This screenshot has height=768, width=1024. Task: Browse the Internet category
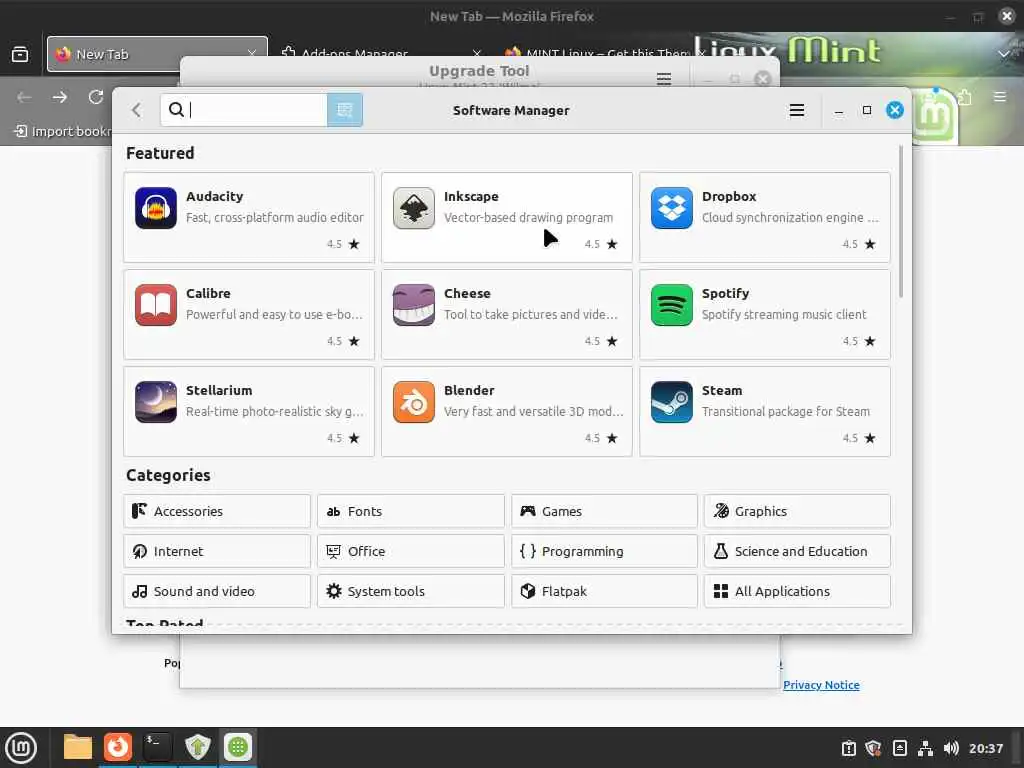pos(217,551)
